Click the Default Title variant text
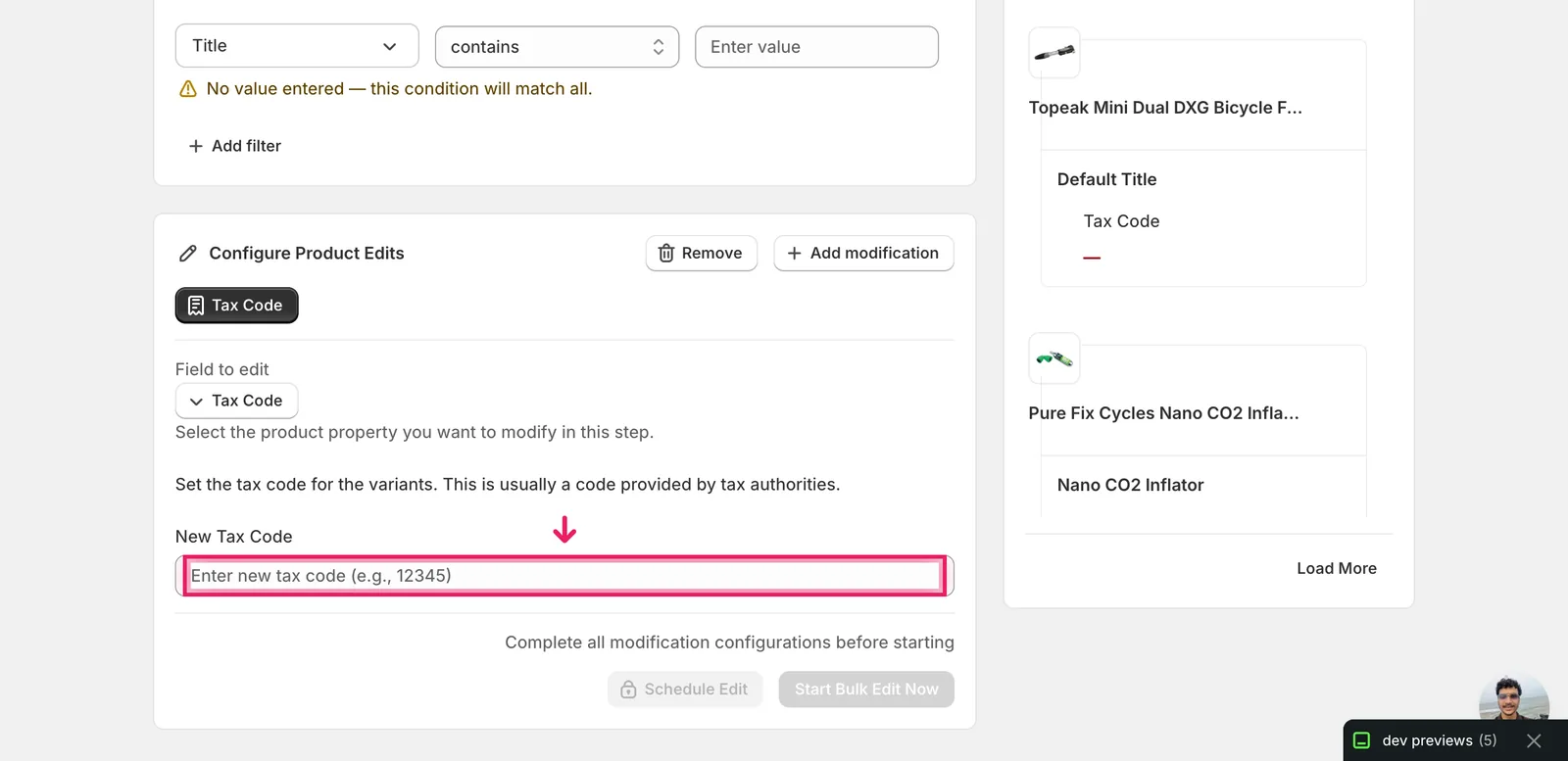Screen dimensions: 1568x761 point(1106,179)
